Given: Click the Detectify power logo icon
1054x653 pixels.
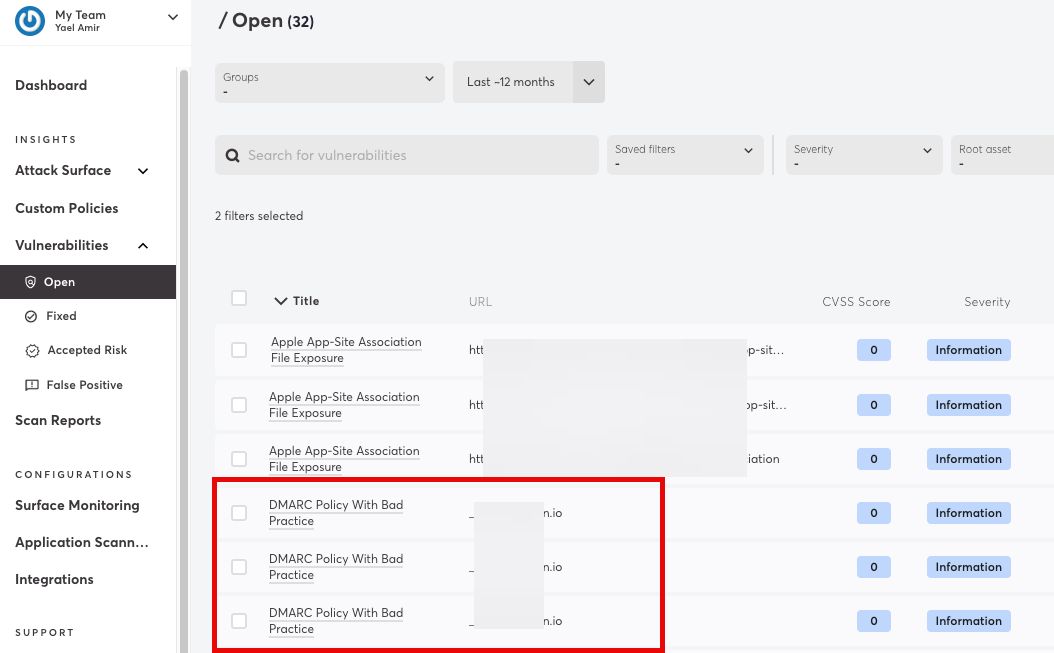Looking at the screenshot, I should point(31,21).
